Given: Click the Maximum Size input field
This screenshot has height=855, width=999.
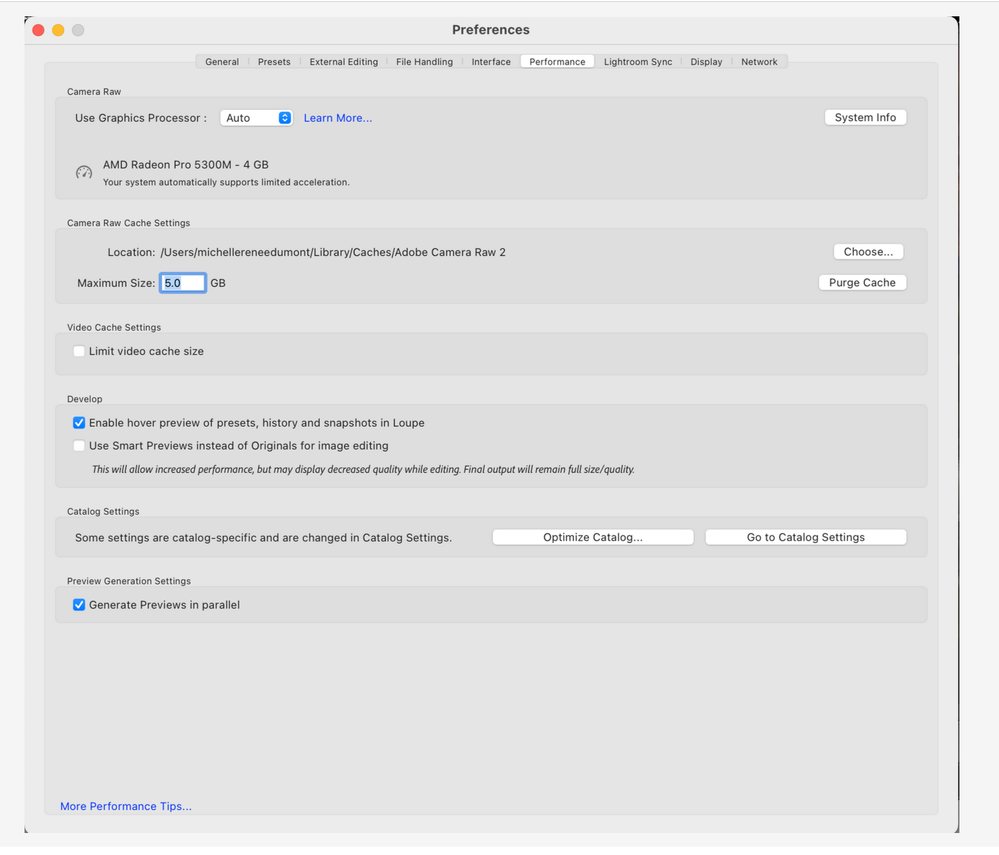Looking at the screenshot, I should [x=183, y=283].
